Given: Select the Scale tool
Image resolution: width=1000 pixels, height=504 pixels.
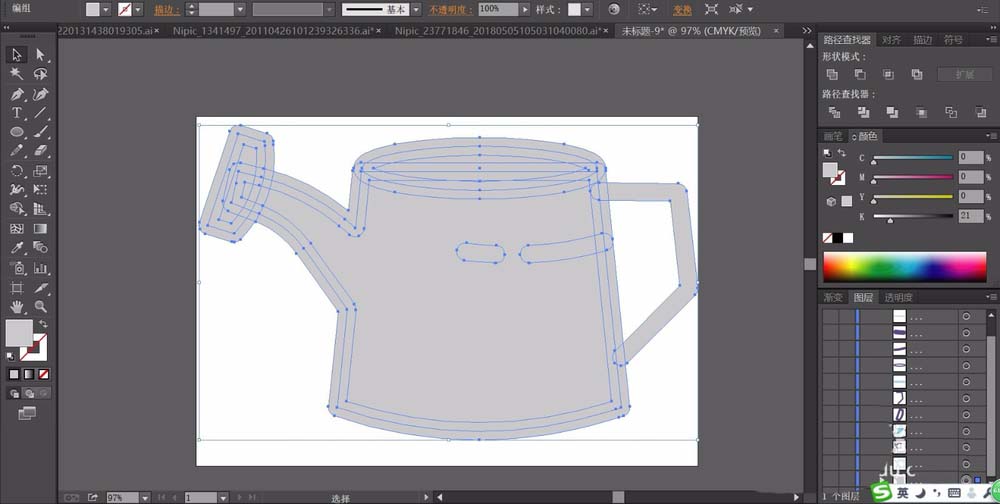Looking at the screenshot, I should click(40, 170).
